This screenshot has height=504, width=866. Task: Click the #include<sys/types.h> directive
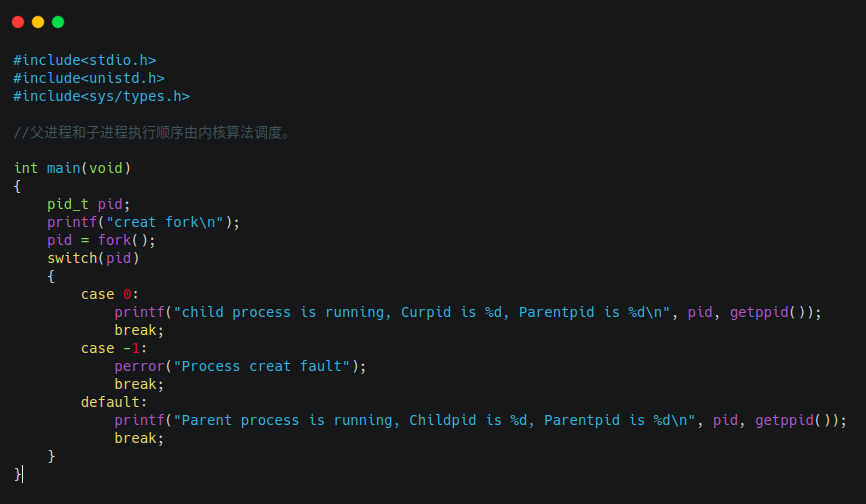(x=102, y=97)
